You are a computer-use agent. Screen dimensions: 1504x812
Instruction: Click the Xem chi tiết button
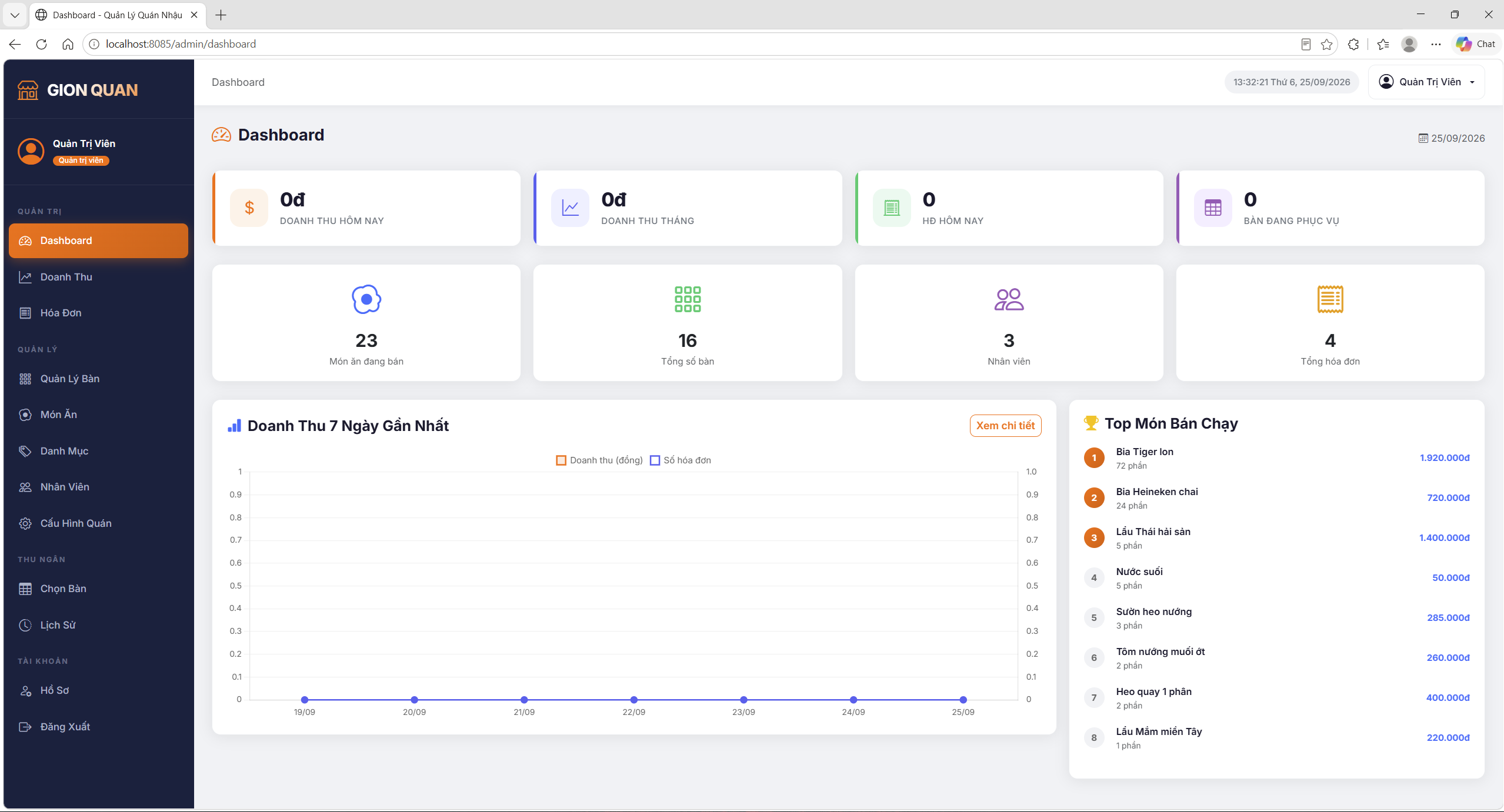[1005, 426]
